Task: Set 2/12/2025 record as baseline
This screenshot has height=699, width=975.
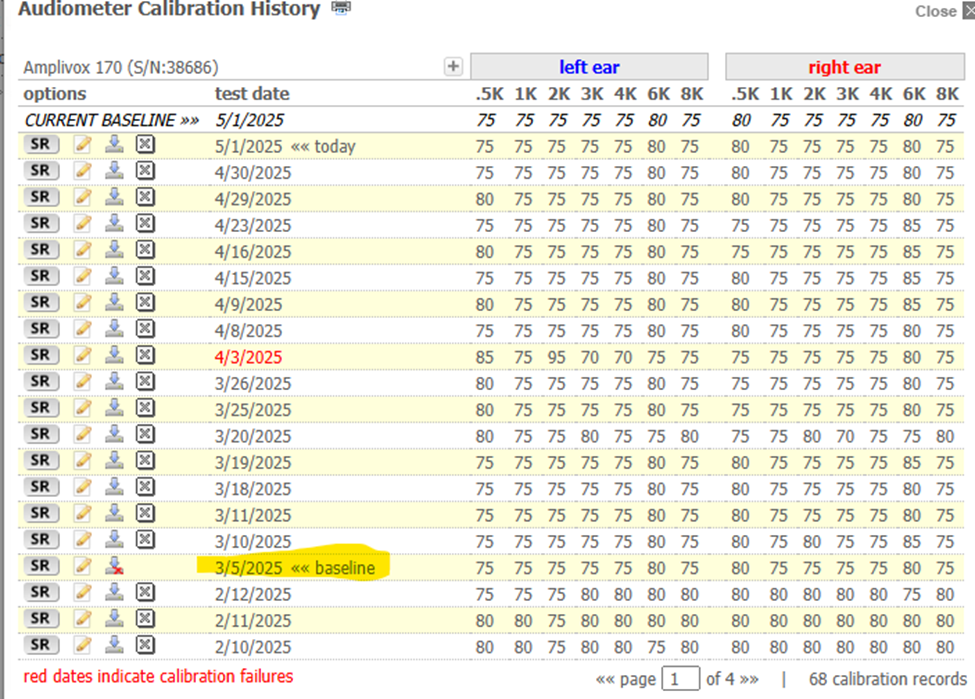Action: coord(115,592)
